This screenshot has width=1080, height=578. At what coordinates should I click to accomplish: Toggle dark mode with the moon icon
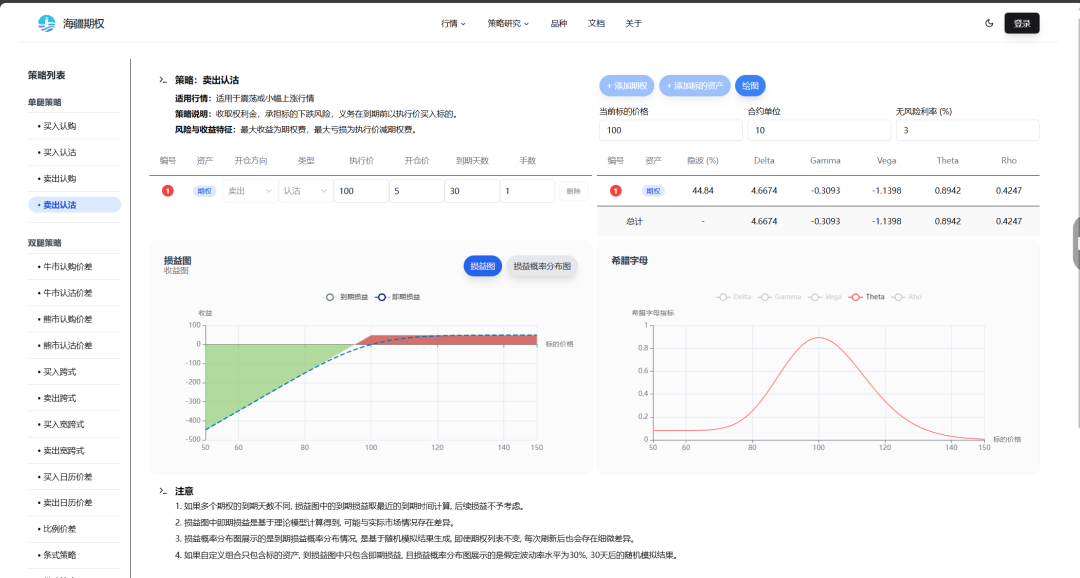pyautogui.click(x=989, y=23)
